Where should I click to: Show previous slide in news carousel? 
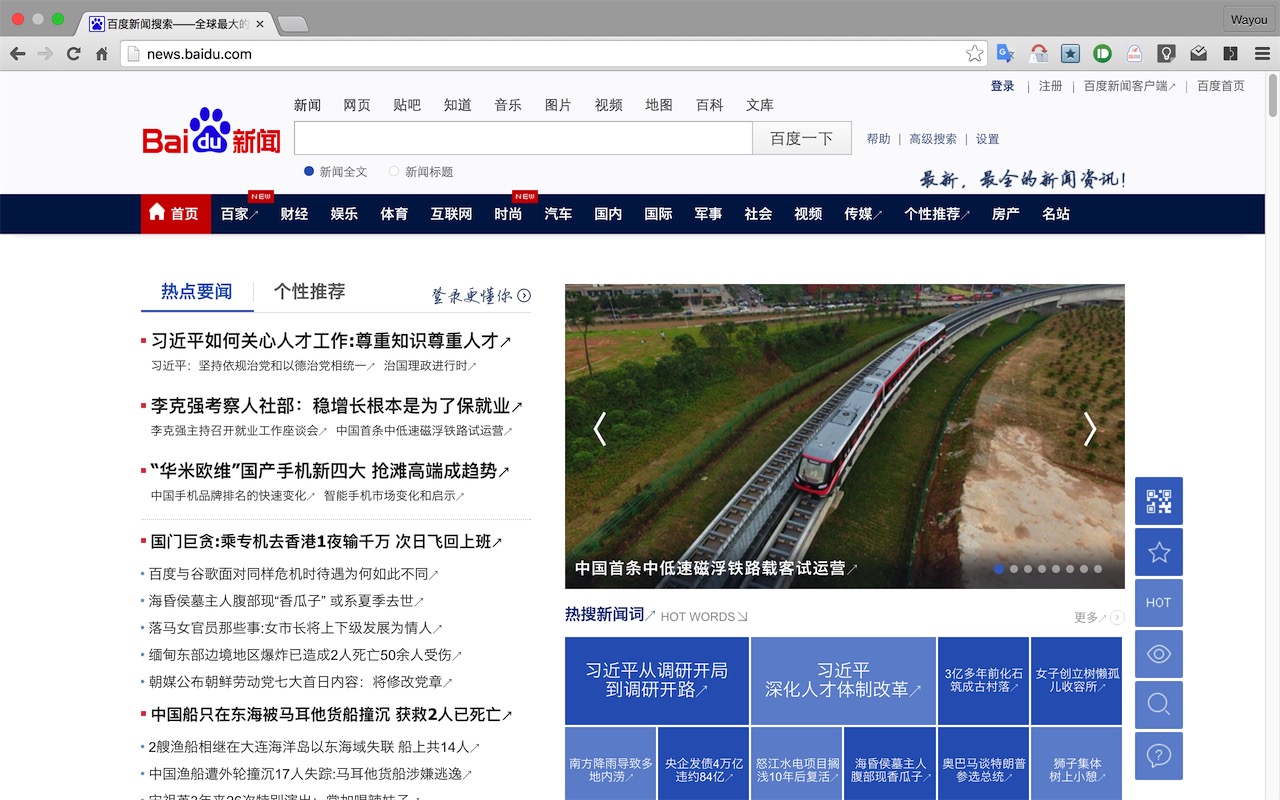(600, 429)
